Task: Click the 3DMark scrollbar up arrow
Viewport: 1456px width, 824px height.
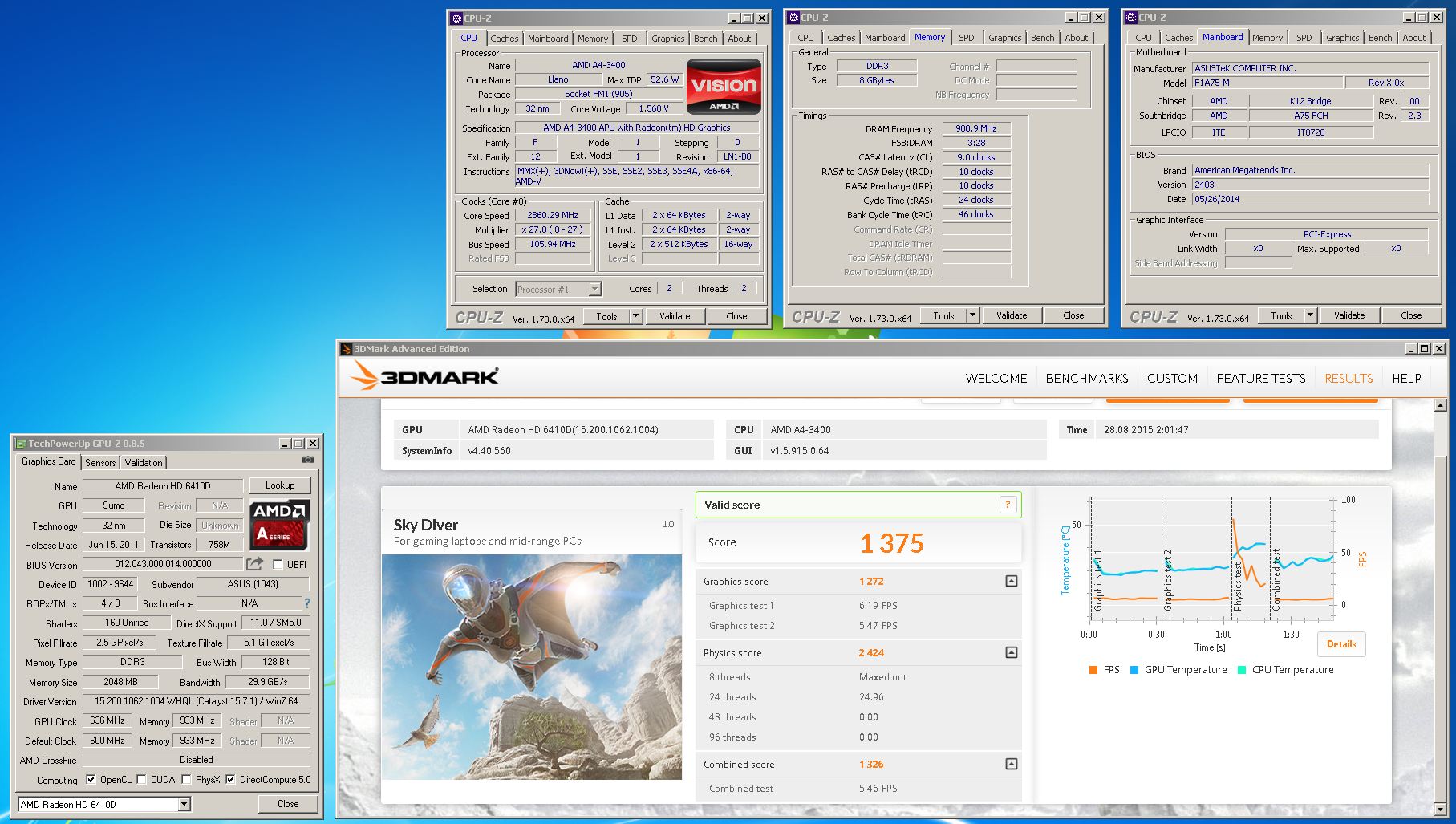Action: click(1440, 406)
